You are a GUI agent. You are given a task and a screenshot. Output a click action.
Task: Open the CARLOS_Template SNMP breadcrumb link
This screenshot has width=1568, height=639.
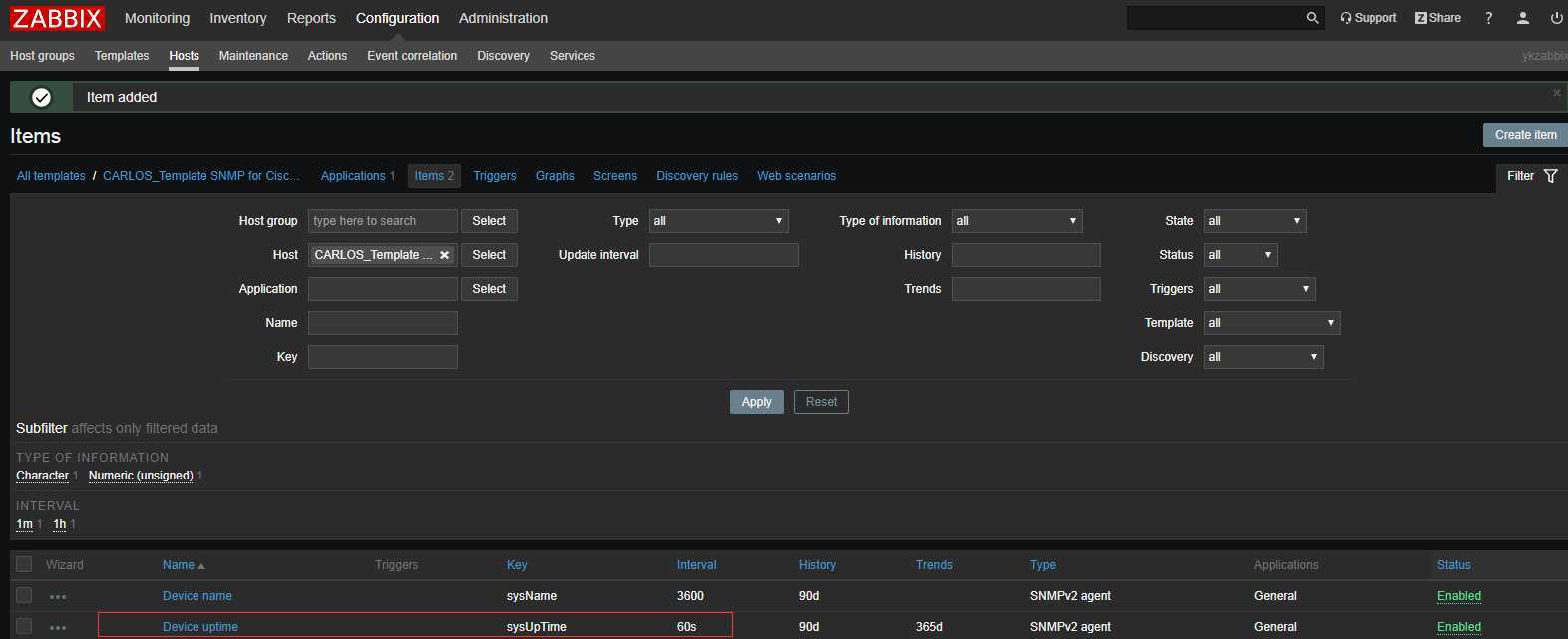click(x=201, y=176)
